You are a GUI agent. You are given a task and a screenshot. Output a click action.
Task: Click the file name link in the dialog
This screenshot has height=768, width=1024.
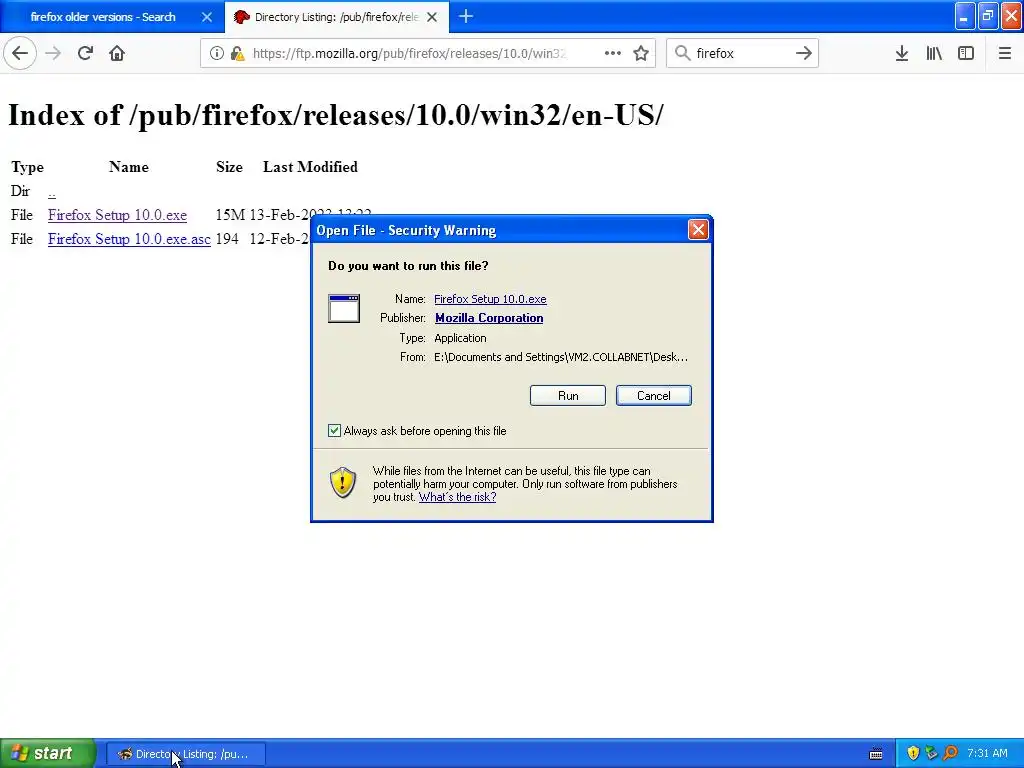[x=490, y=299]
